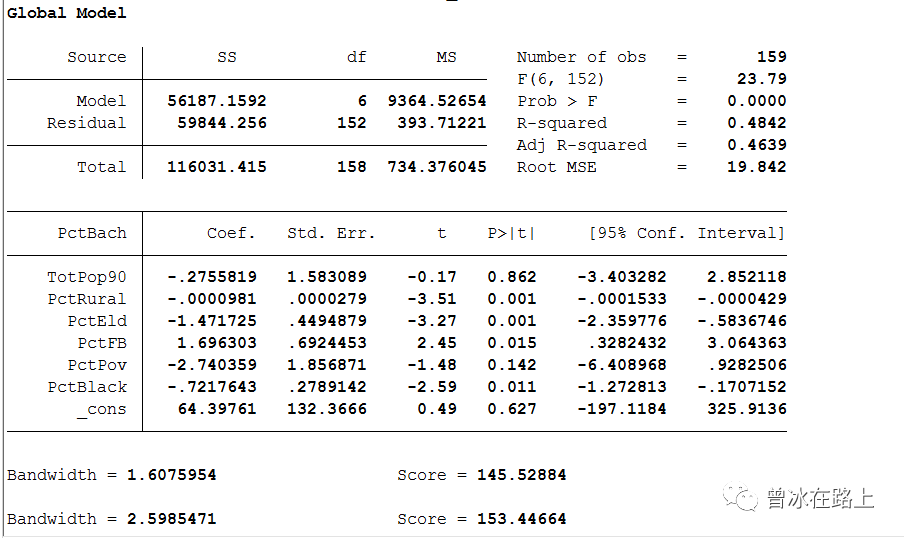Image resolution: width=904 pixels, height=538 pixels.
Task: Click the bandwidth value 1.6075954
Action: tap(172, 475)
